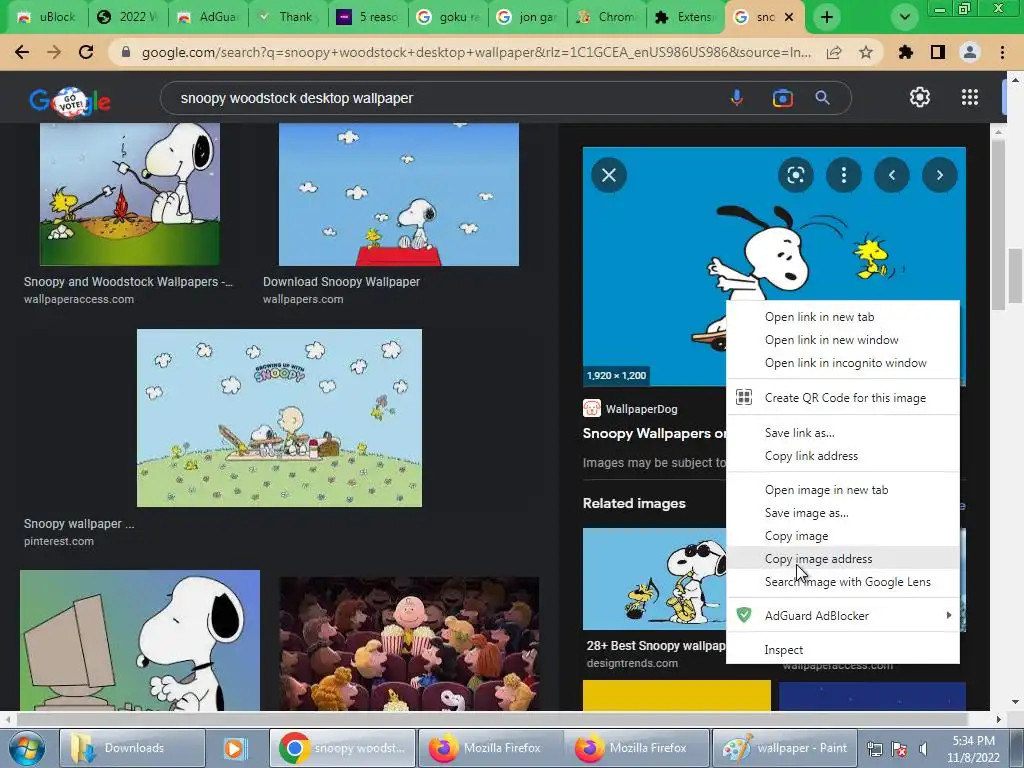Open the Chrome profile avatar
The width and height of the screenshot is (1024, 768).
click(970, 52)
